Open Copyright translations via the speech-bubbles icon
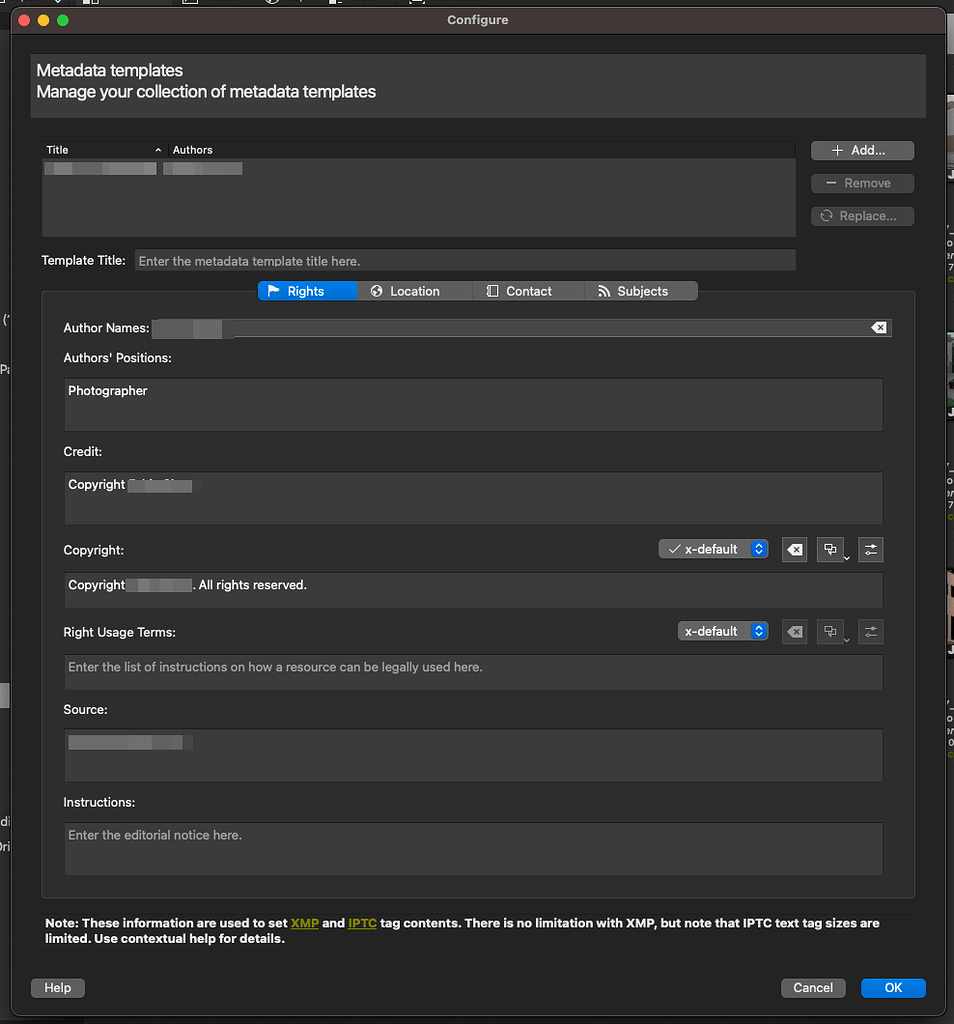 829,547
